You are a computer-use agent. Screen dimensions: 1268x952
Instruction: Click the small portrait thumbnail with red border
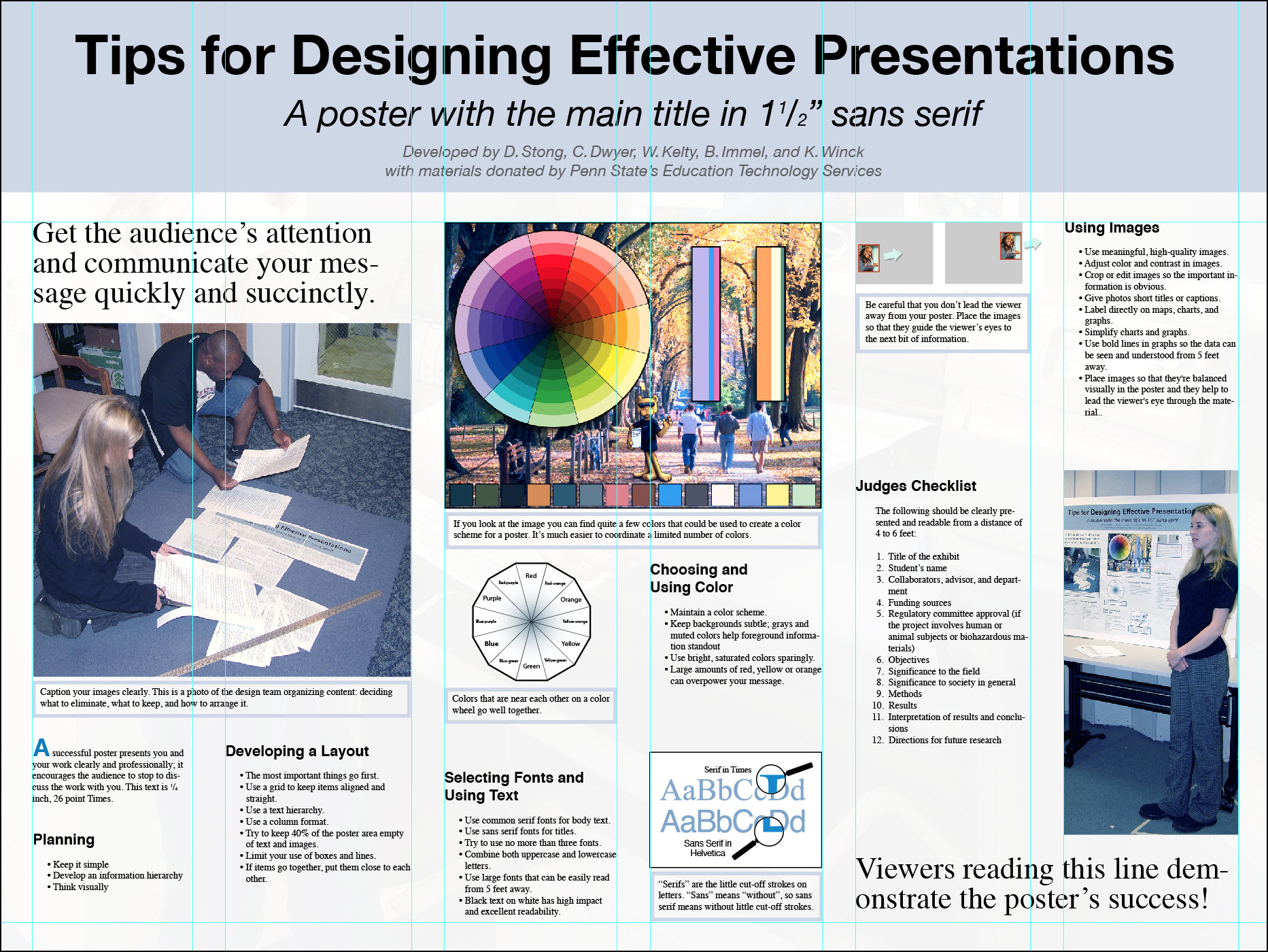pos(869,257)
